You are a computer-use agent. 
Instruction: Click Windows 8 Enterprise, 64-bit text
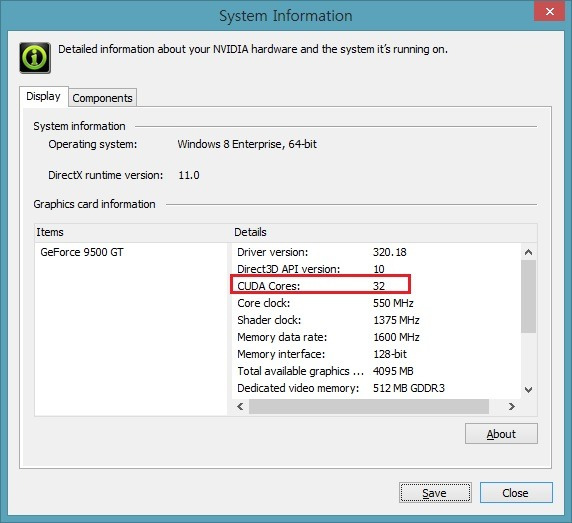pyautogui.click(x=247, y=144)
